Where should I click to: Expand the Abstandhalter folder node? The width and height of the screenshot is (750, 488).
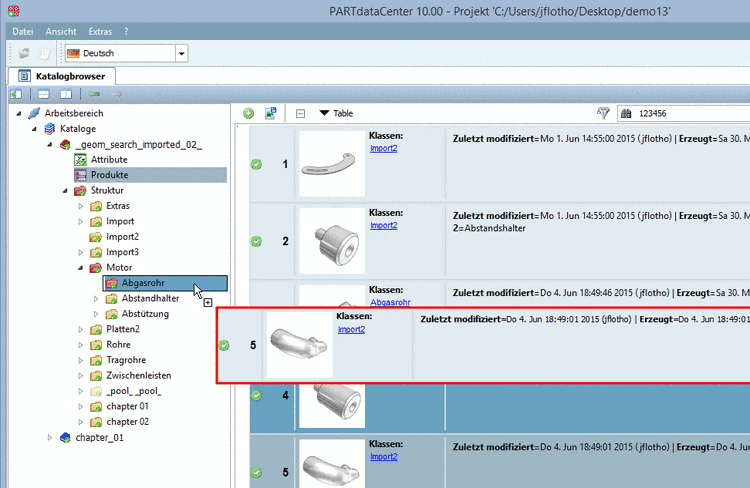point(96,299)
